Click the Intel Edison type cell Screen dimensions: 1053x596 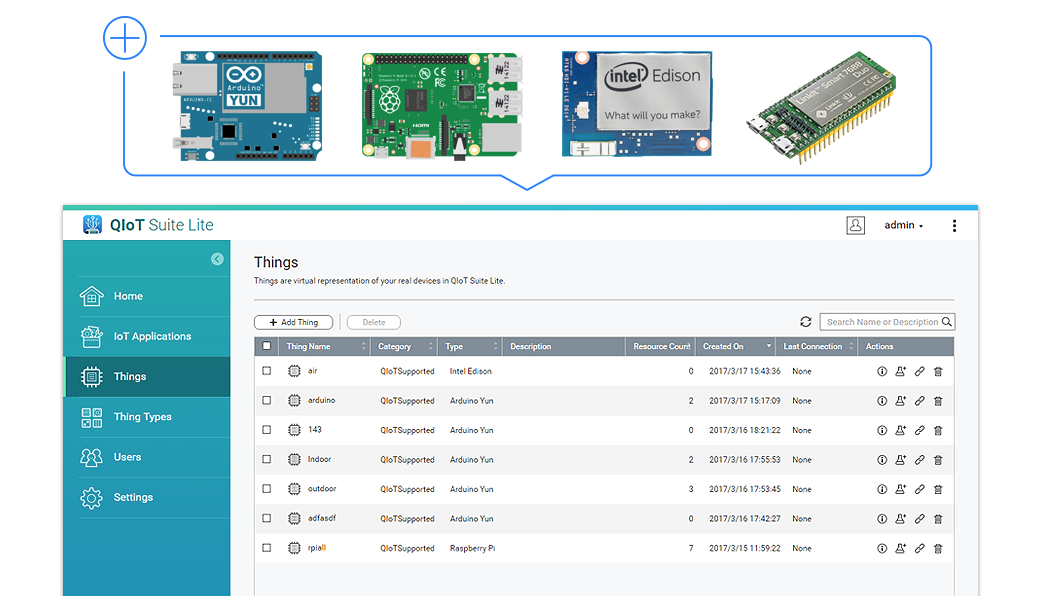coord(470,371)
